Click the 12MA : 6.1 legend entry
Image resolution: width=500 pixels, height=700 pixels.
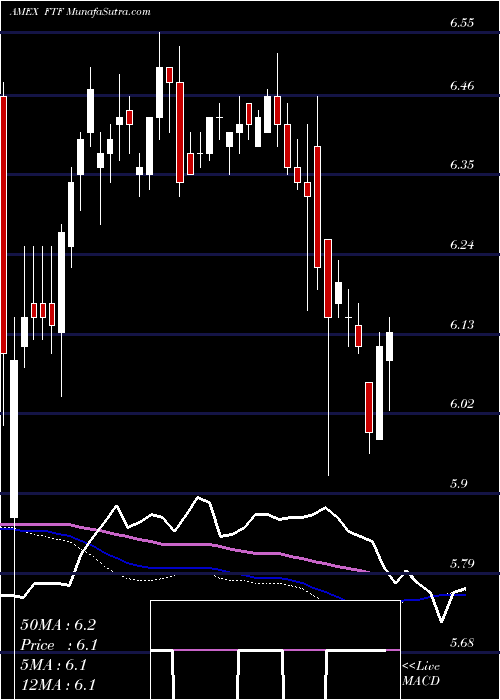pyautogui.click(x=58, y=685)
